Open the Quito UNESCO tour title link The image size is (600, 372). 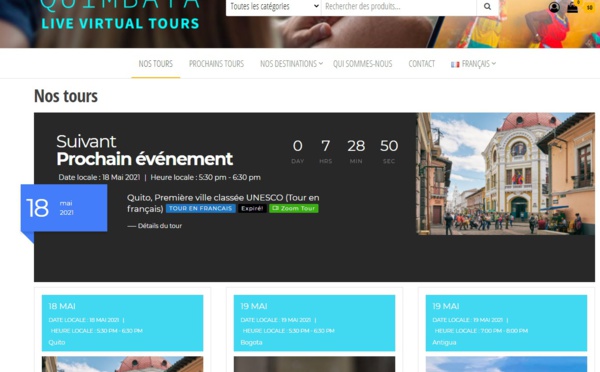pyautogui.click(x=223, y=203)
